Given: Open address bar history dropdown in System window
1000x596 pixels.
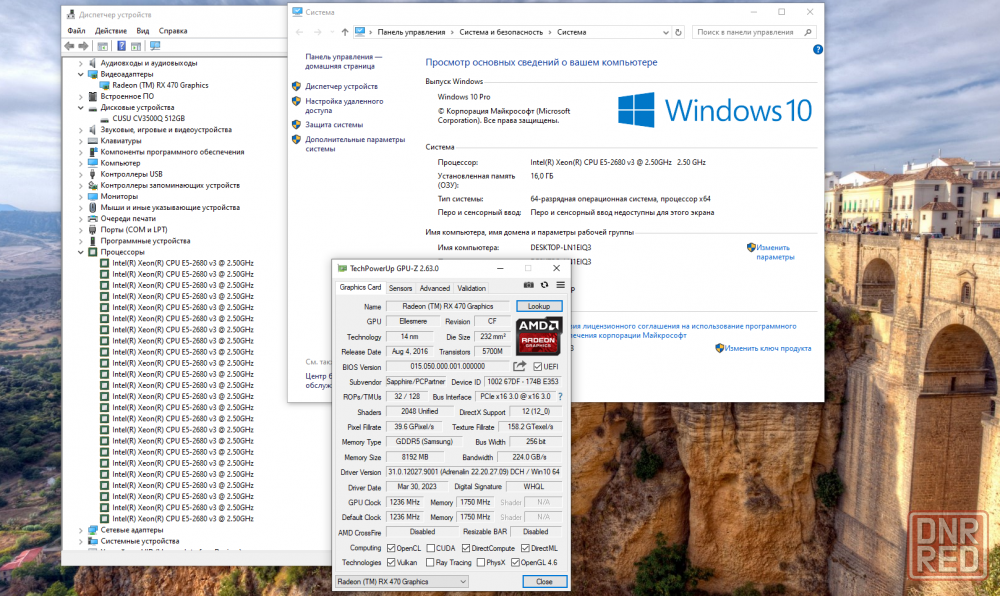Looking at the screenshot, I should tap(666, 32).
